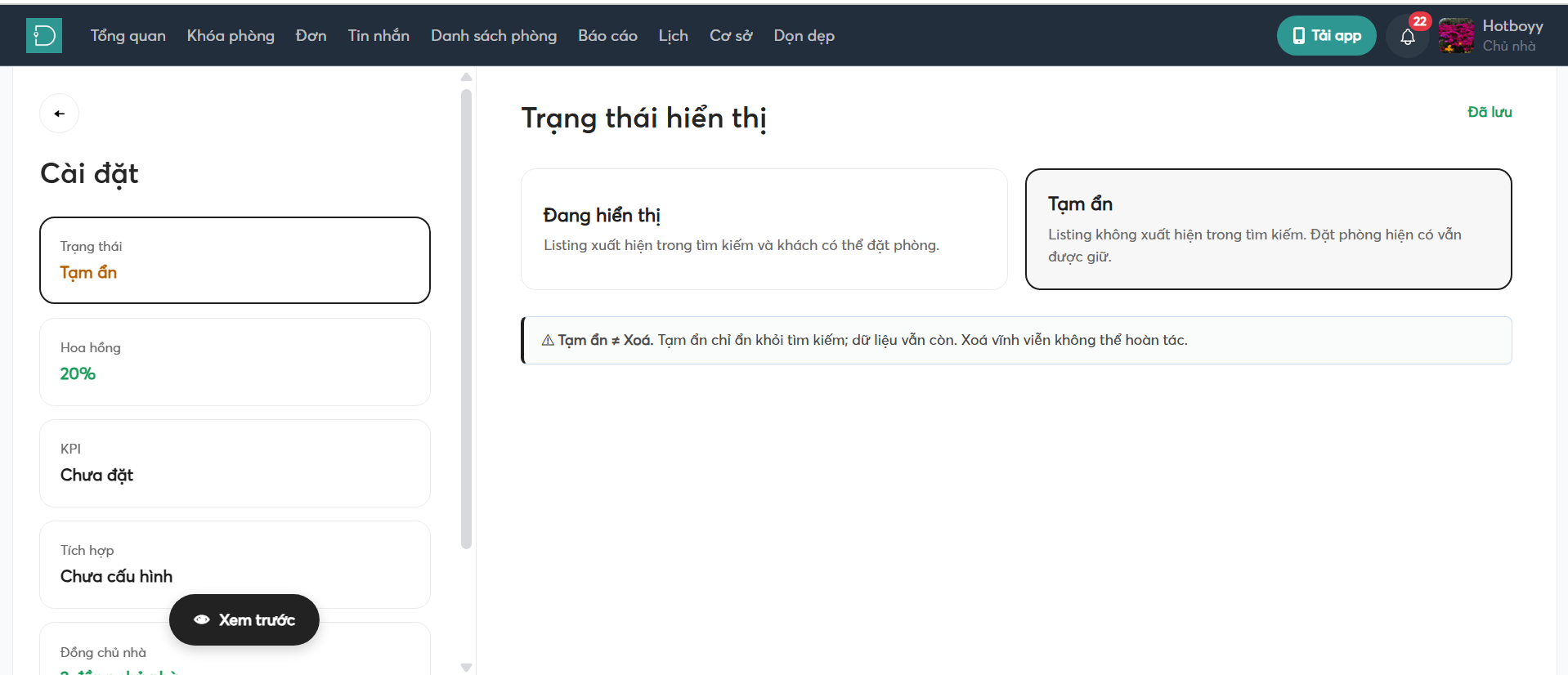The height and width of the screenshot is (675, 1568).
Task: Click the Đã lưu saved status text
Action: (1490, 112)
